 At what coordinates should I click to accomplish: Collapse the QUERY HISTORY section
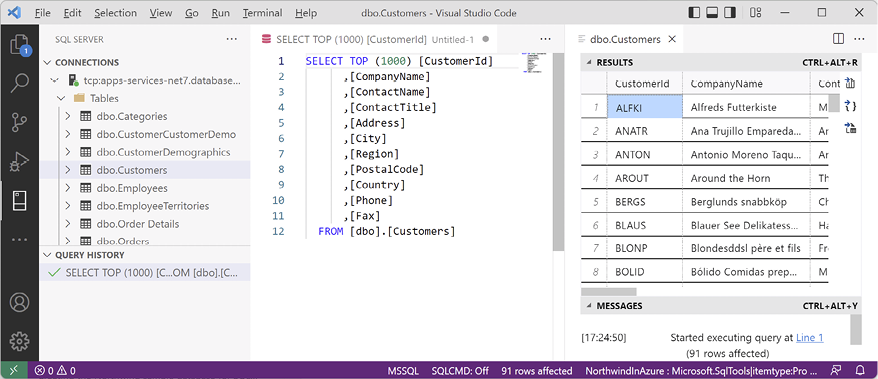tap(47, 255)
